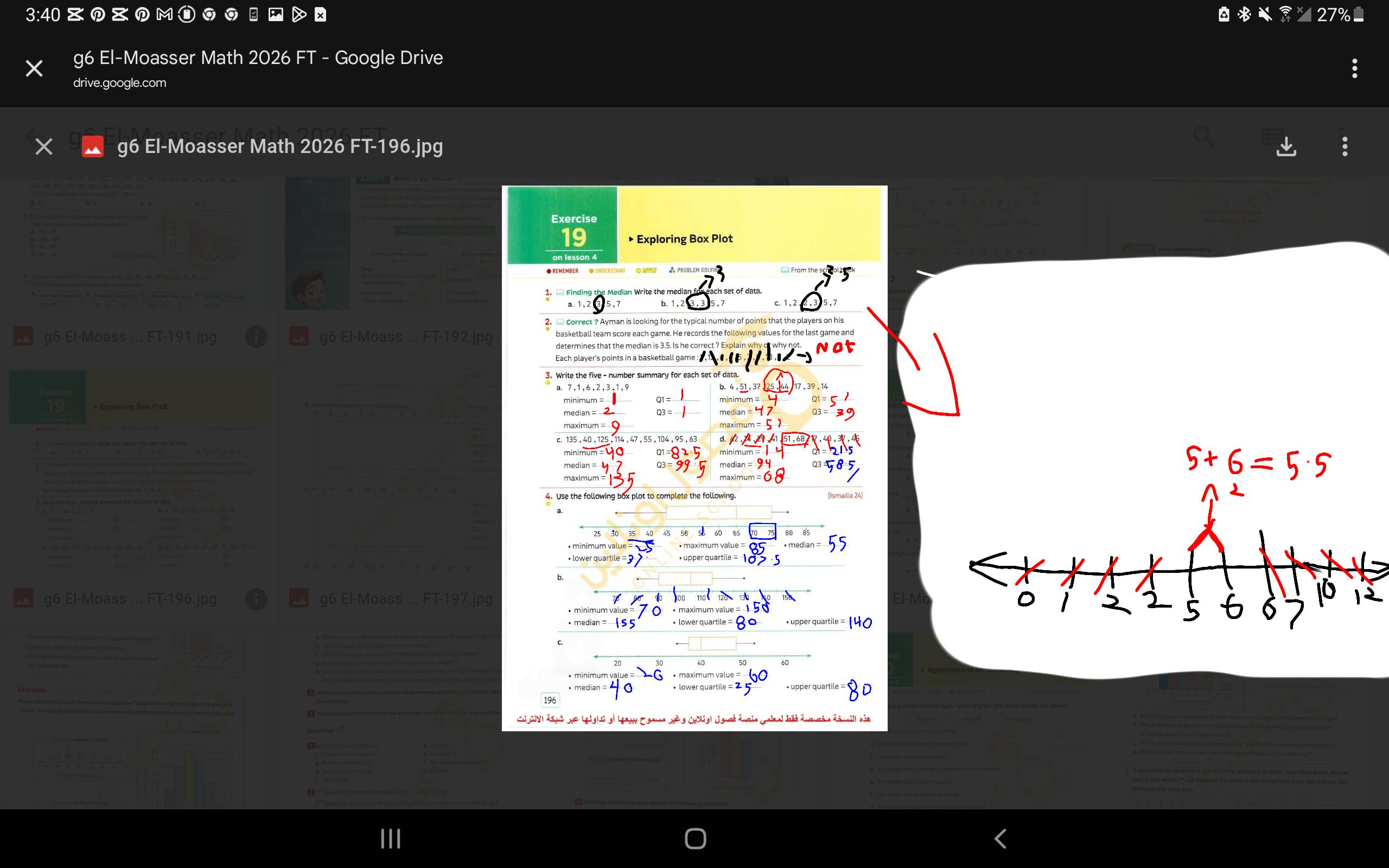Open preview more options menu
The height and width of the screenshot is (868, 1389).
coord(1345,146)
